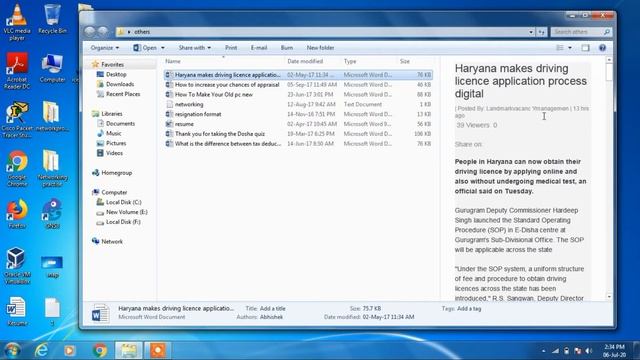Refresh the others folder view
This screenshot has height=360, width=640.
542,32
